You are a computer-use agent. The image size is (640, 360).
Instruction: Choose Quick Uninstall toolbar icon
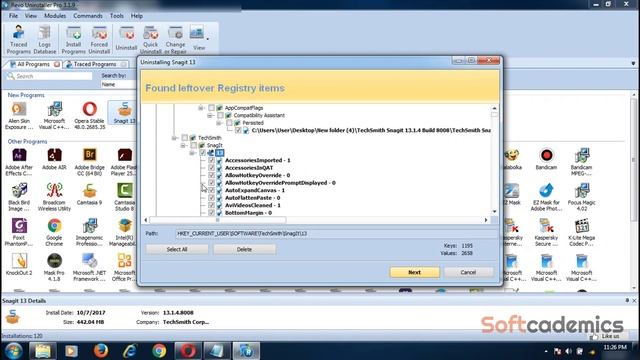point(151,39)
